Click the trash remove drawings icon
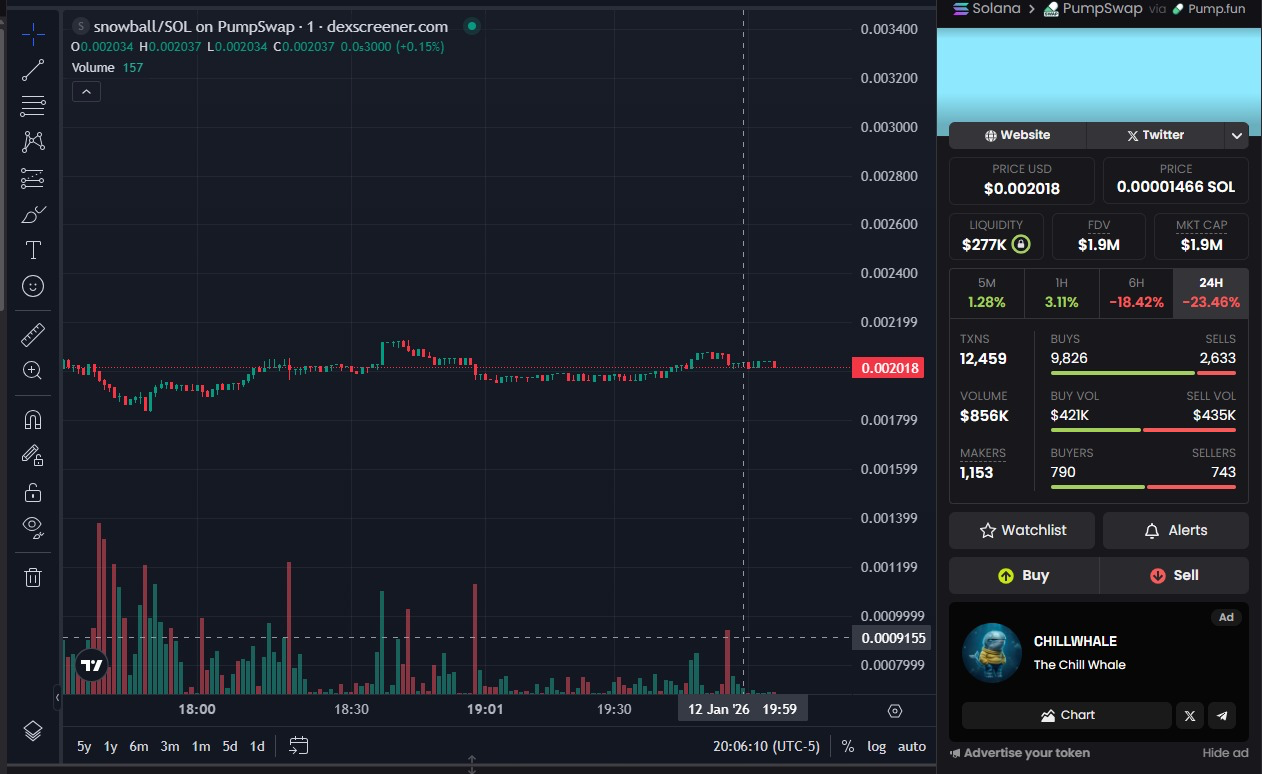The width and height of the screenshot is (1262, 774). click(33, 577)
